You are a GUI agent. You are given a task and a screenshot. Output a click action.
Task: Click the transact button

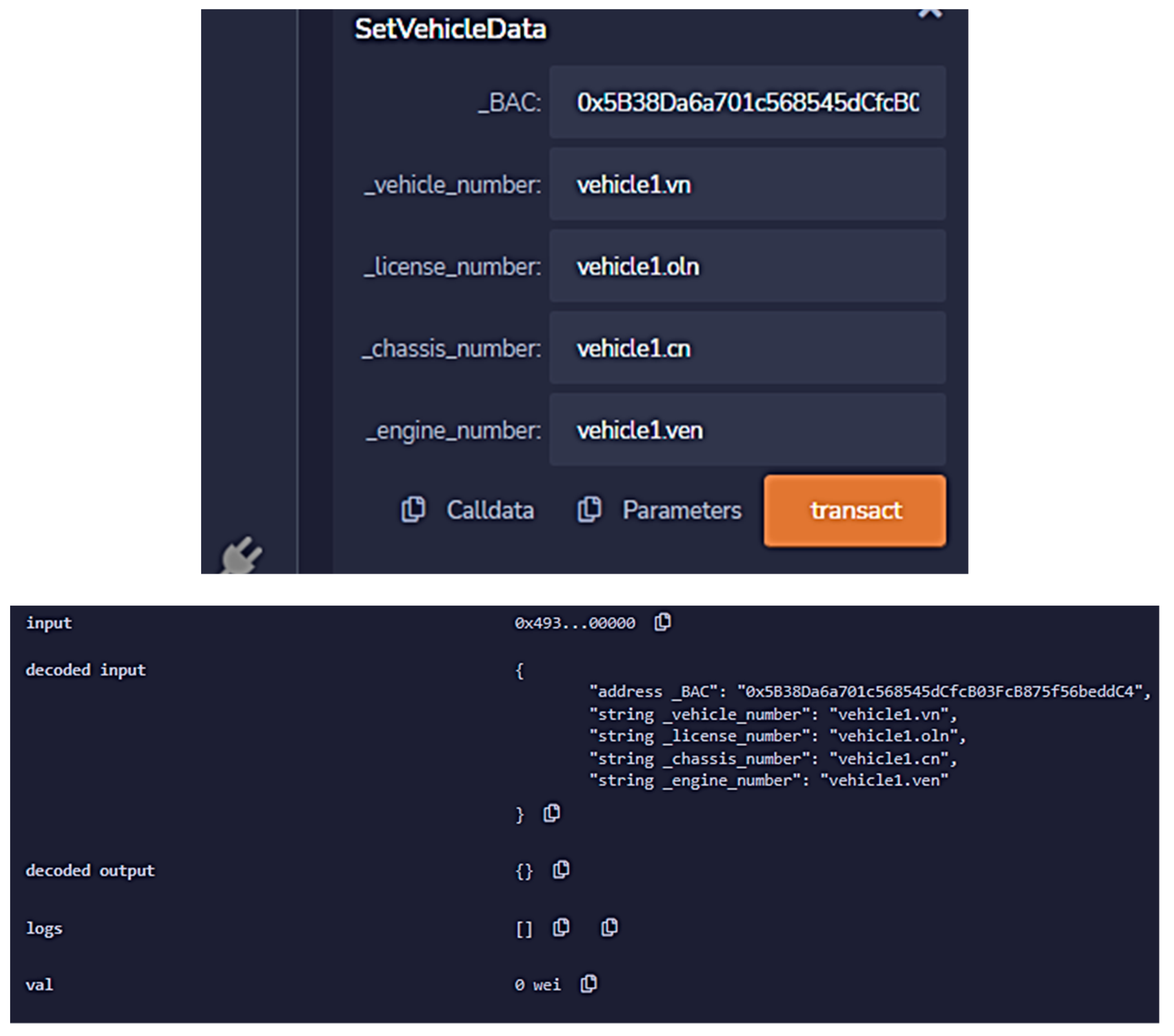click(855, 511)
